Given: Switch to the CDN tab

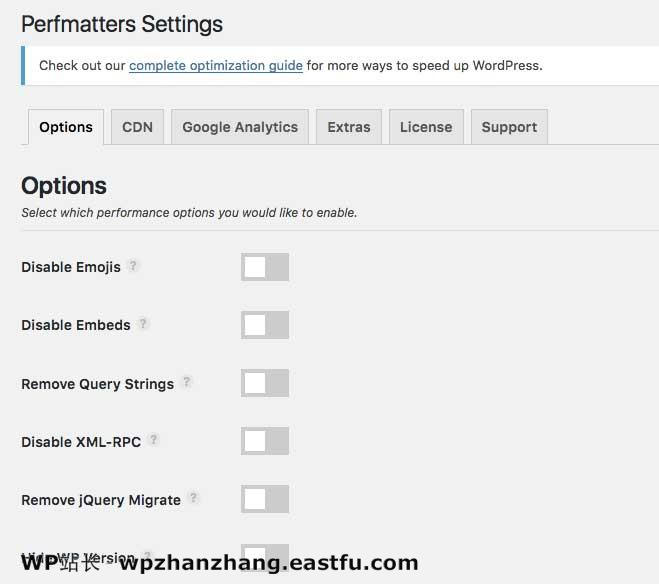Looking at the screenshot, I should coord(137,127).
